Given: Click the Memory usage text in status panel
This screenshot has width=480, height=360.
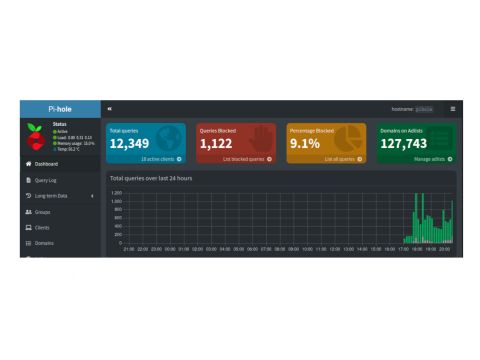Looking at the screenshot, I should click(76, 143).
